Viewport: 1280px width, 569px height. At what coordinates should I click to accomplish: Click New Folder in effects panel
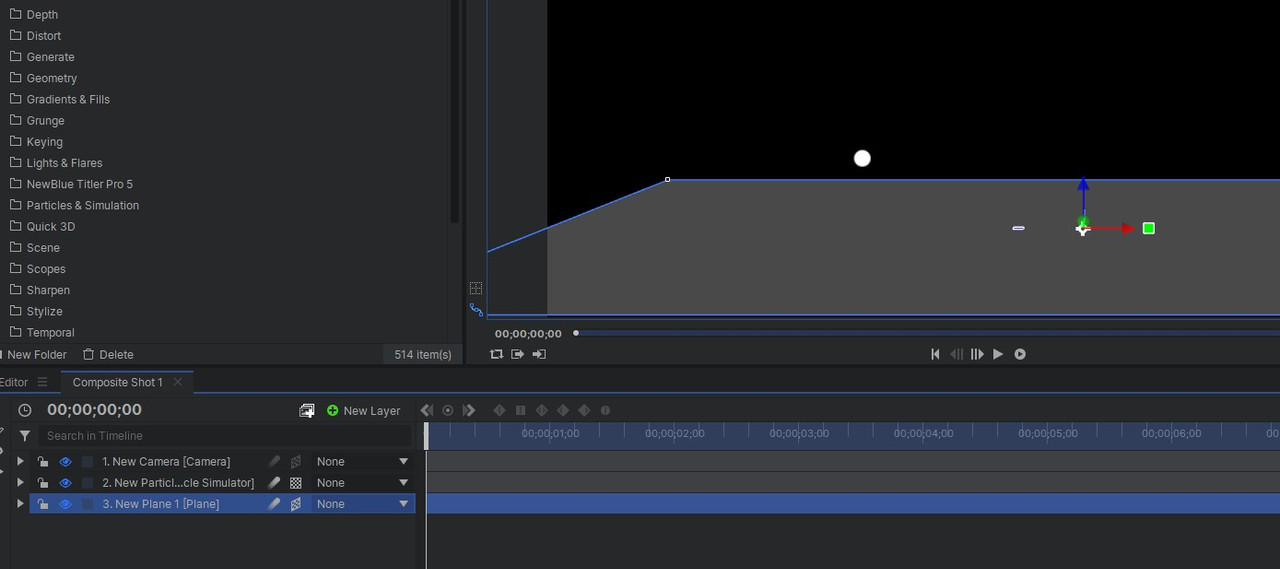[35, 354]
